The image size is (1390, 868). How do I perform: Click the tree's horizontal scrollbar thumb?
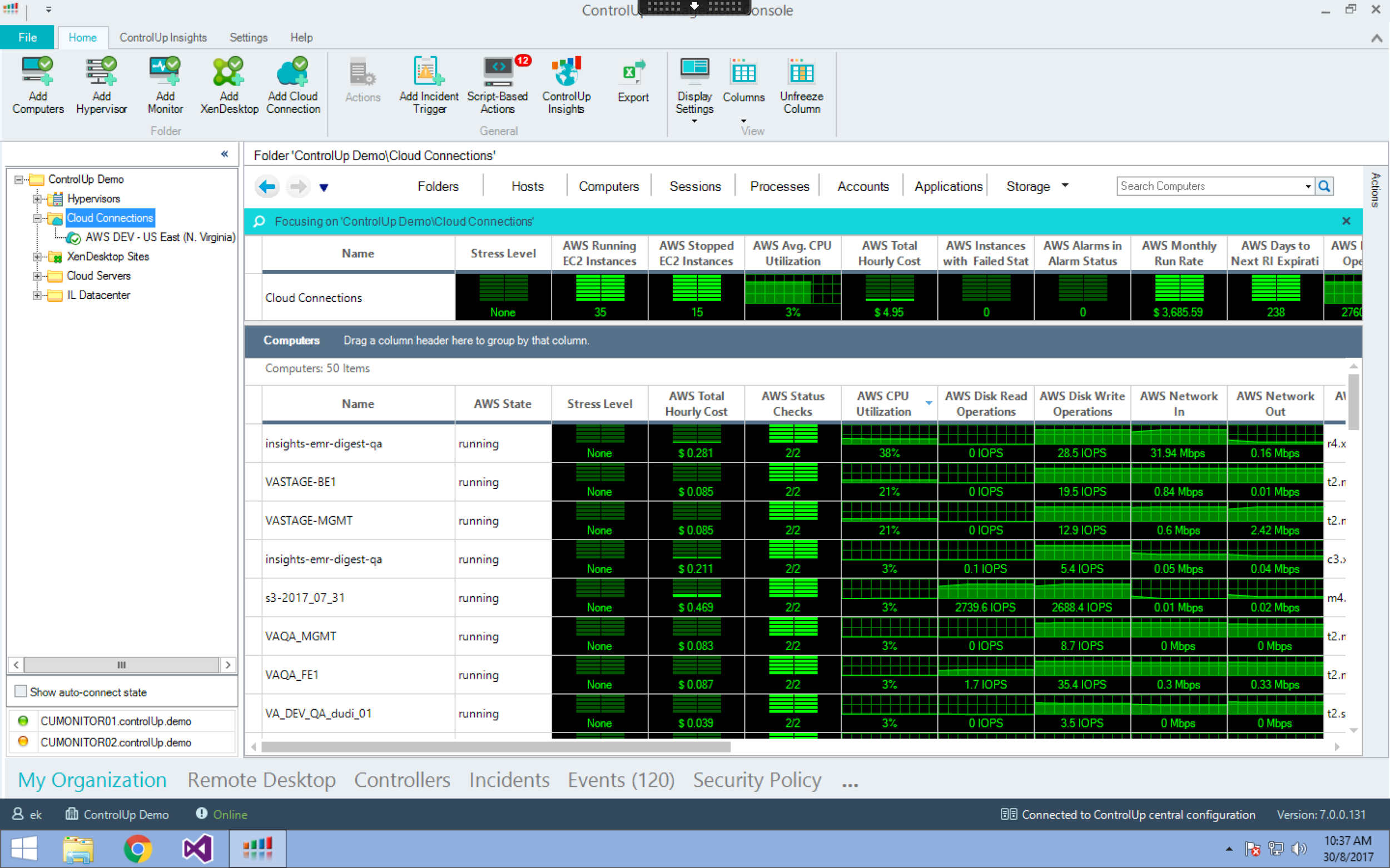[121, 665]
